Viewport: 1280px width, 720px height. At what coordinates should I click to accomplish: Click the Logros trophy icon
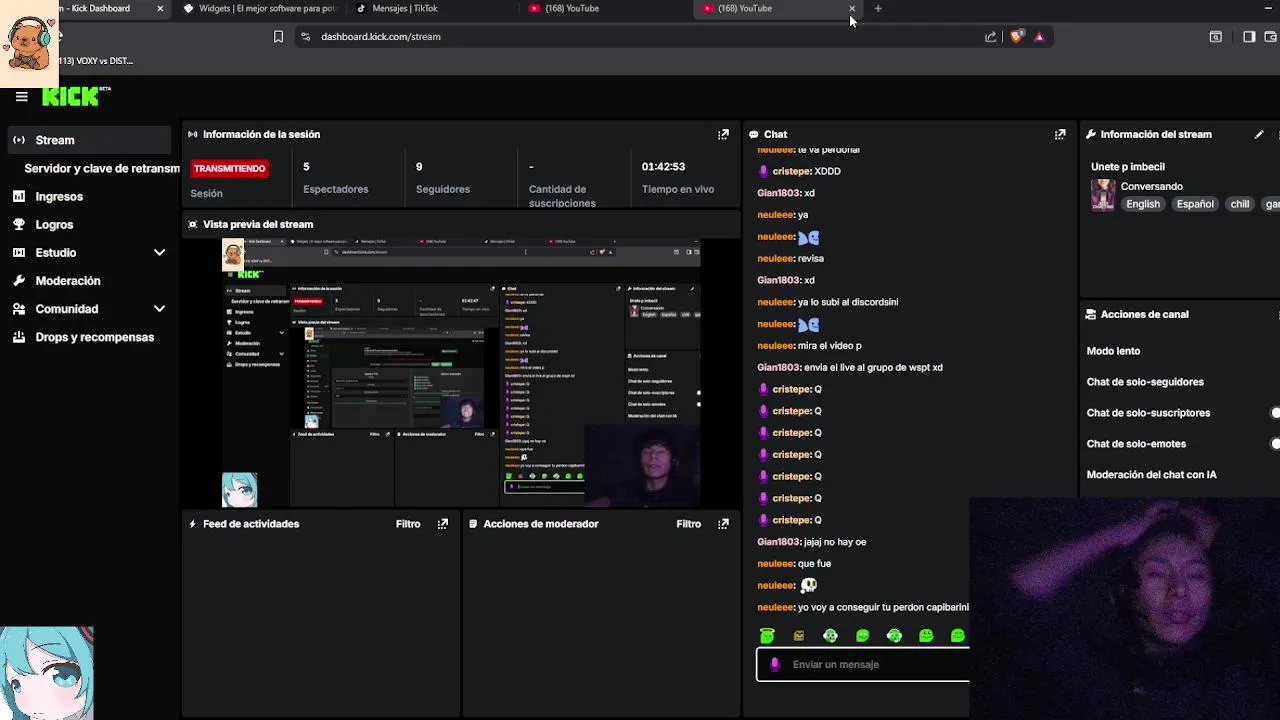click(19, 225)
